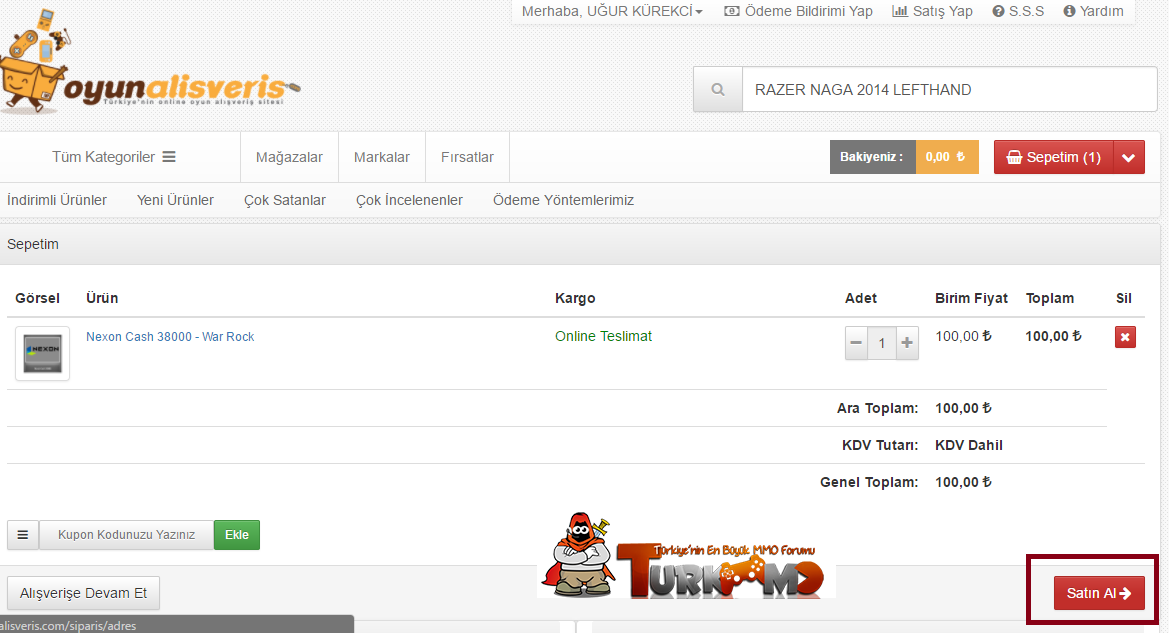Open Satış Yap link
The width and height of the screenshot is (1169, 633).
click(x=933, y=11)
